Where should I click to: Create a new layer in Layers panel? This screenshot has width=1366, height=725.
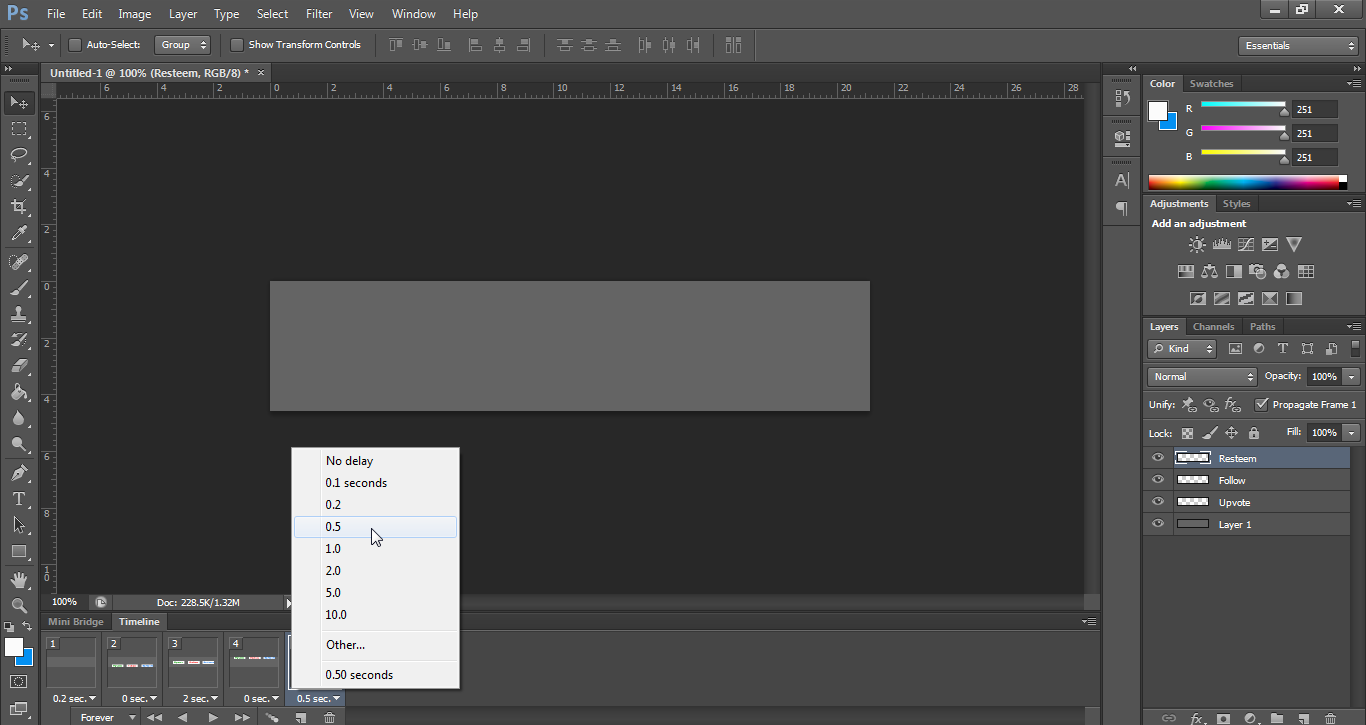click(x=1303, y=718)
